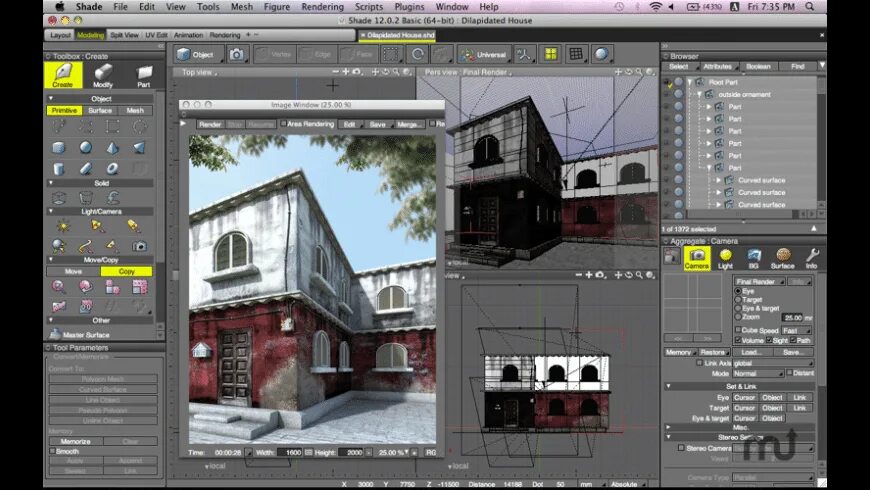Screen dimensions: 870x490
Task: Choose the point light (sun) tool
Action: point(63,226)
